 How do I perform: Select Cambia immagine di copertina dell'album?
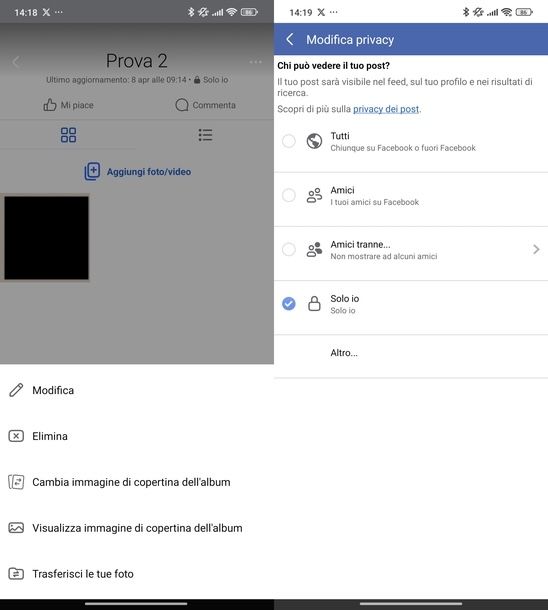click(x=137, y=482)
